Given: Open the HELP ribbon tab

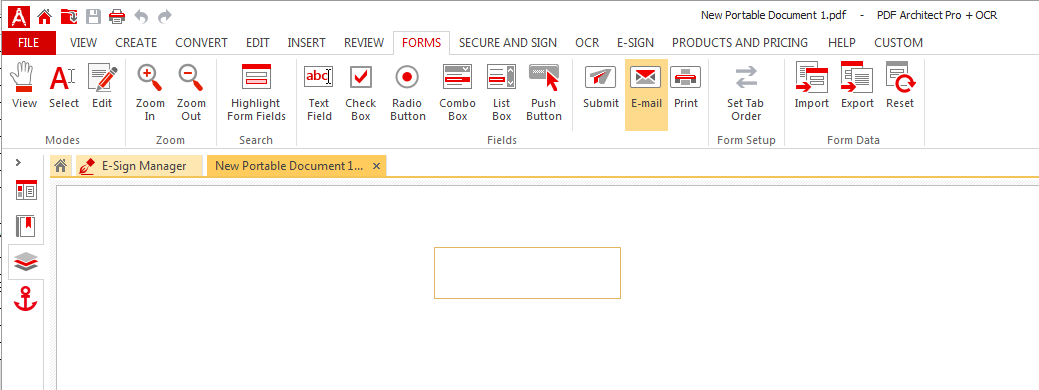Looking at the screenshot, I should click(x=842, y=43).
